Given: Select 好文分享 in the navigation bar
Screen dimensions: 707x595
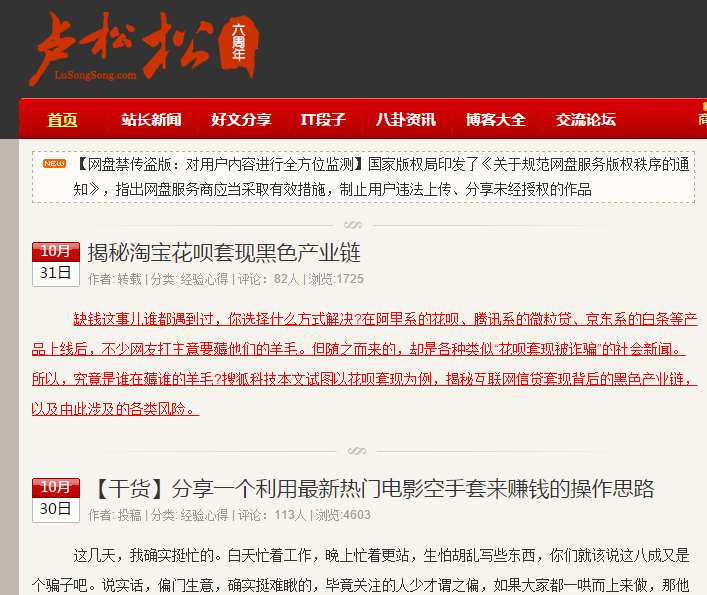Looking at the screenshot, I should pos(241,120).
